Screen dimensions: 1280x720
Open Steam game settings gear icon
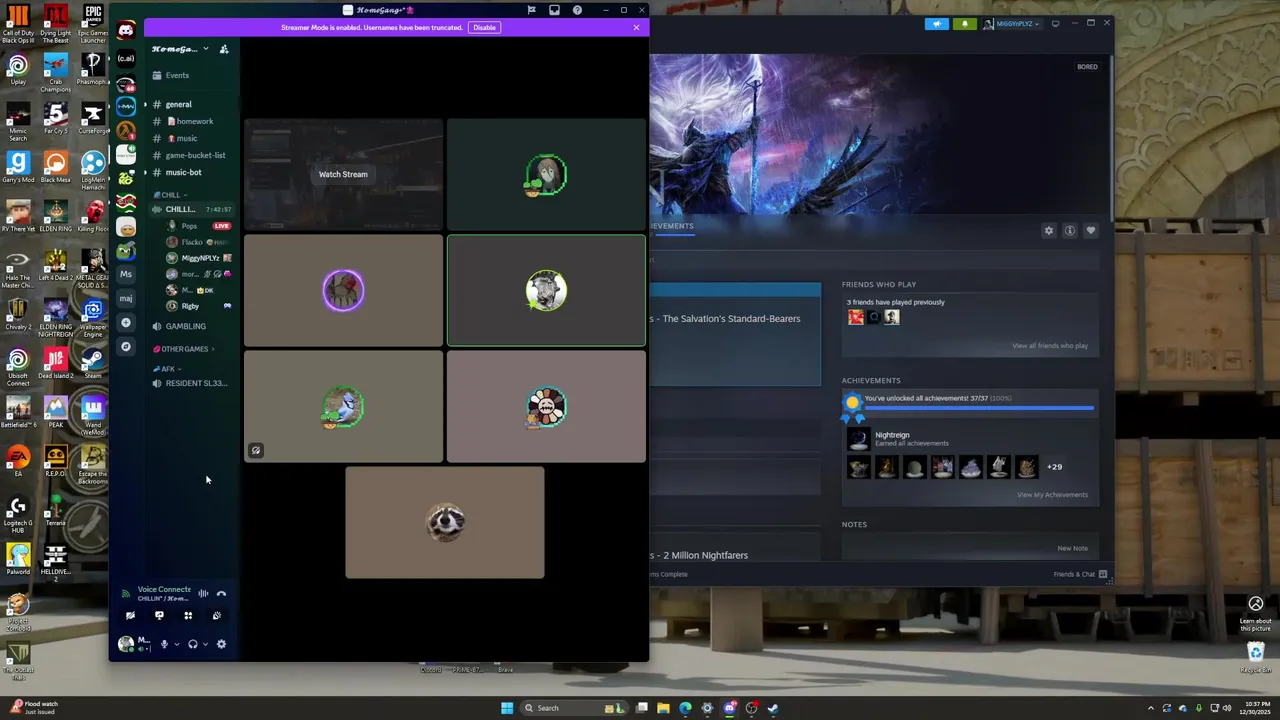(1049, 231)
